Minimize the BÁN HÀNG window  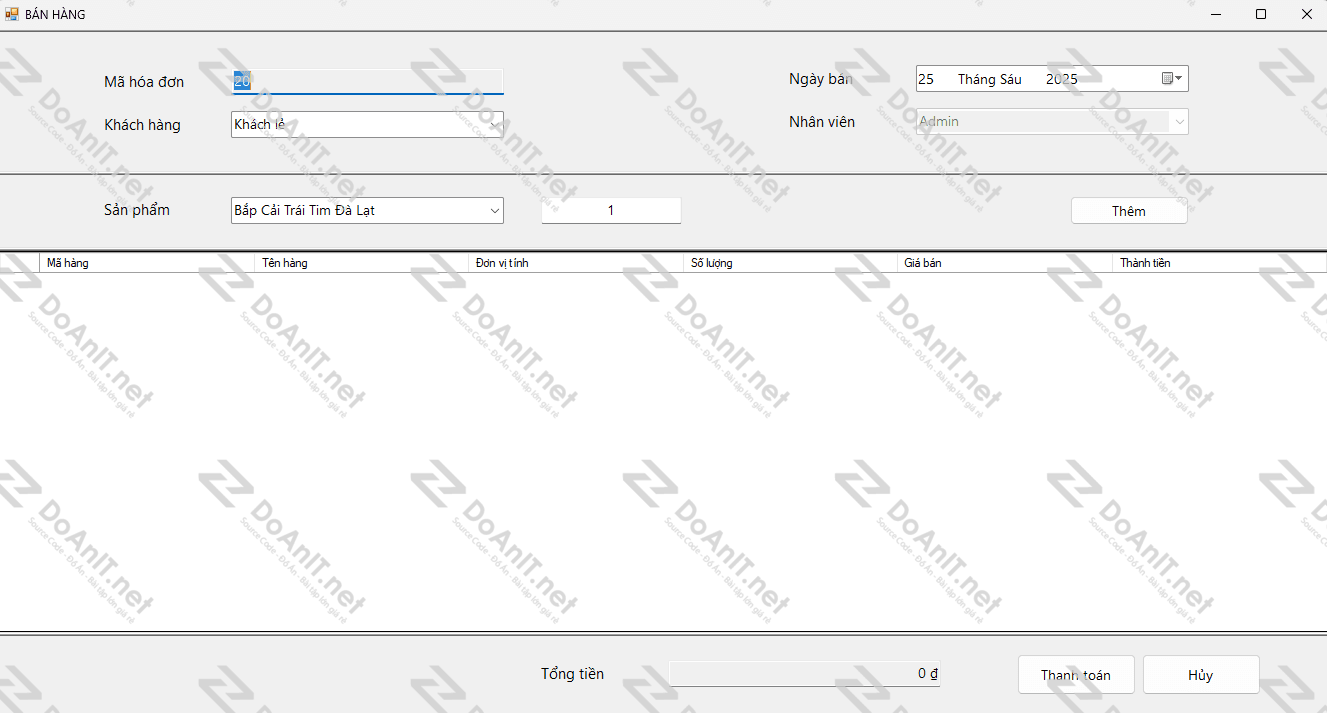[1217, 14]
